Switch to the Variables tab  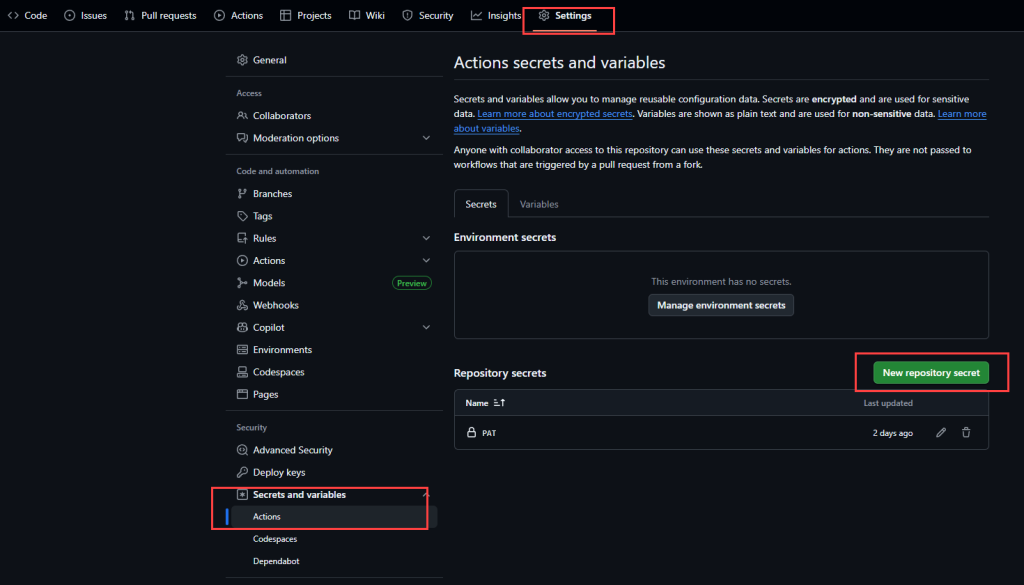click(x=539, y=204)
